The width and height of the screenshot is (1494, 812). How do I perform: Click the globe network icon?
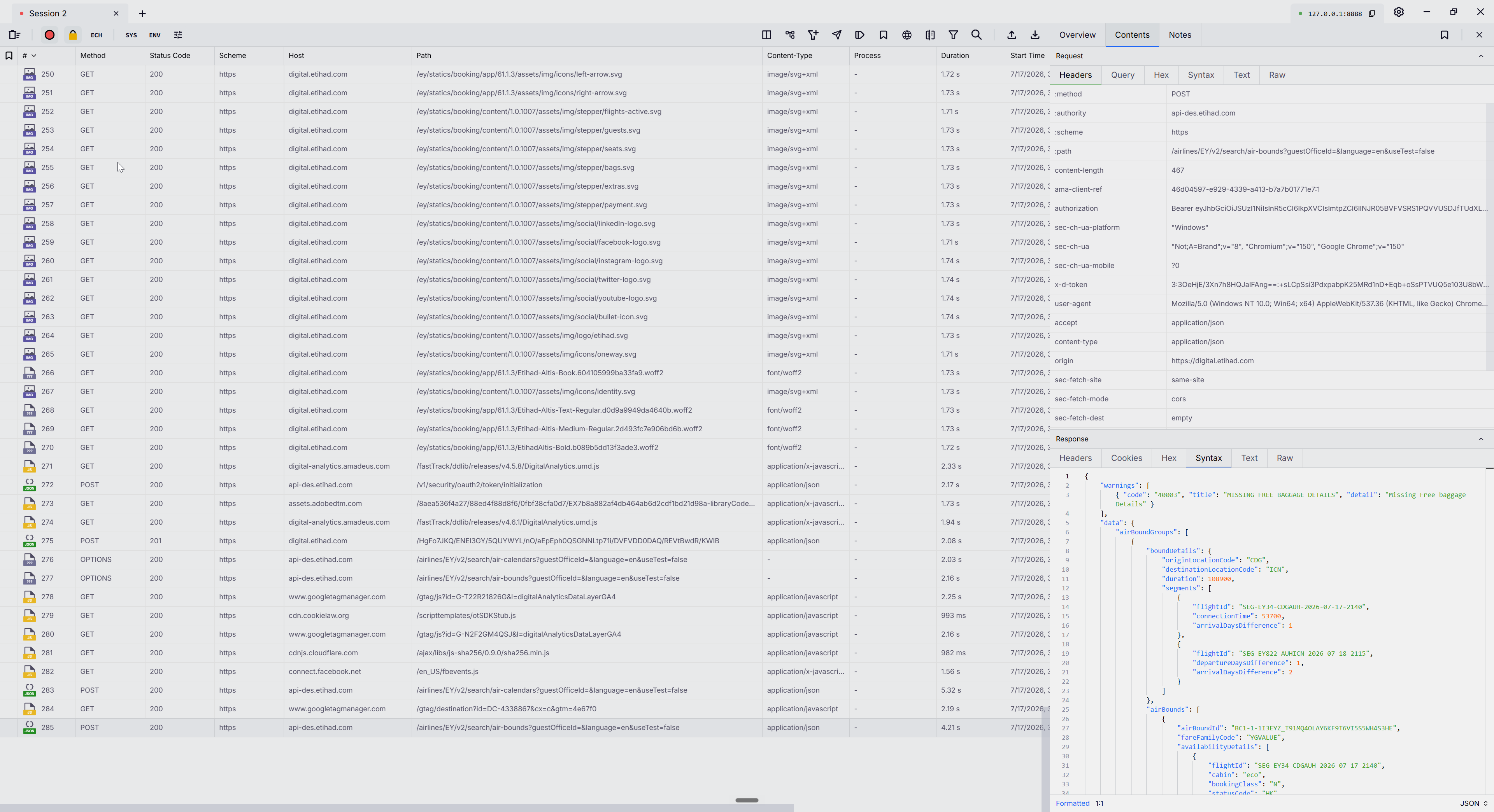pos(907,35)
